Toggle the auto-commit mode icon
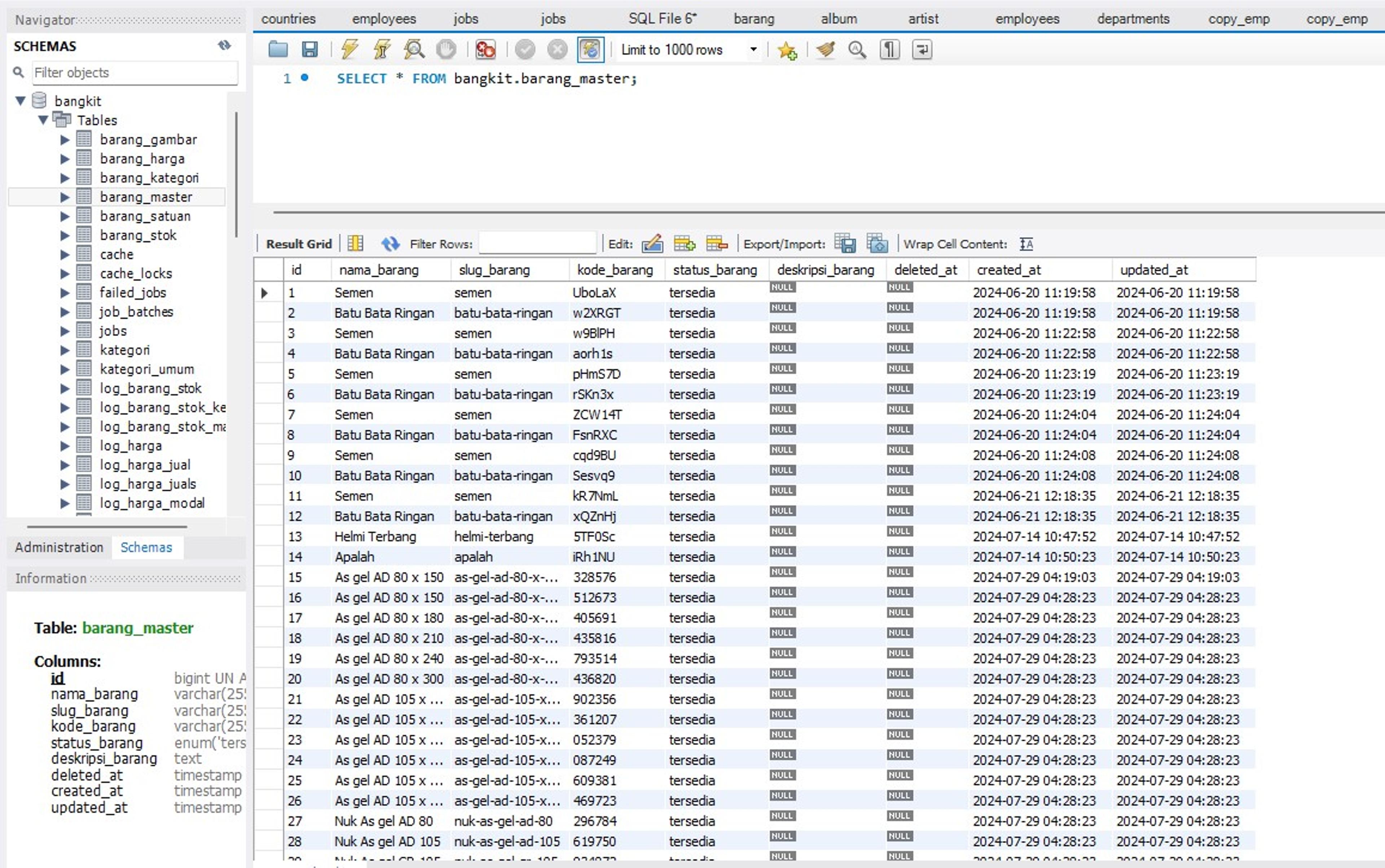This screenshot has width=1385, height=868. [x=590, y=50]
